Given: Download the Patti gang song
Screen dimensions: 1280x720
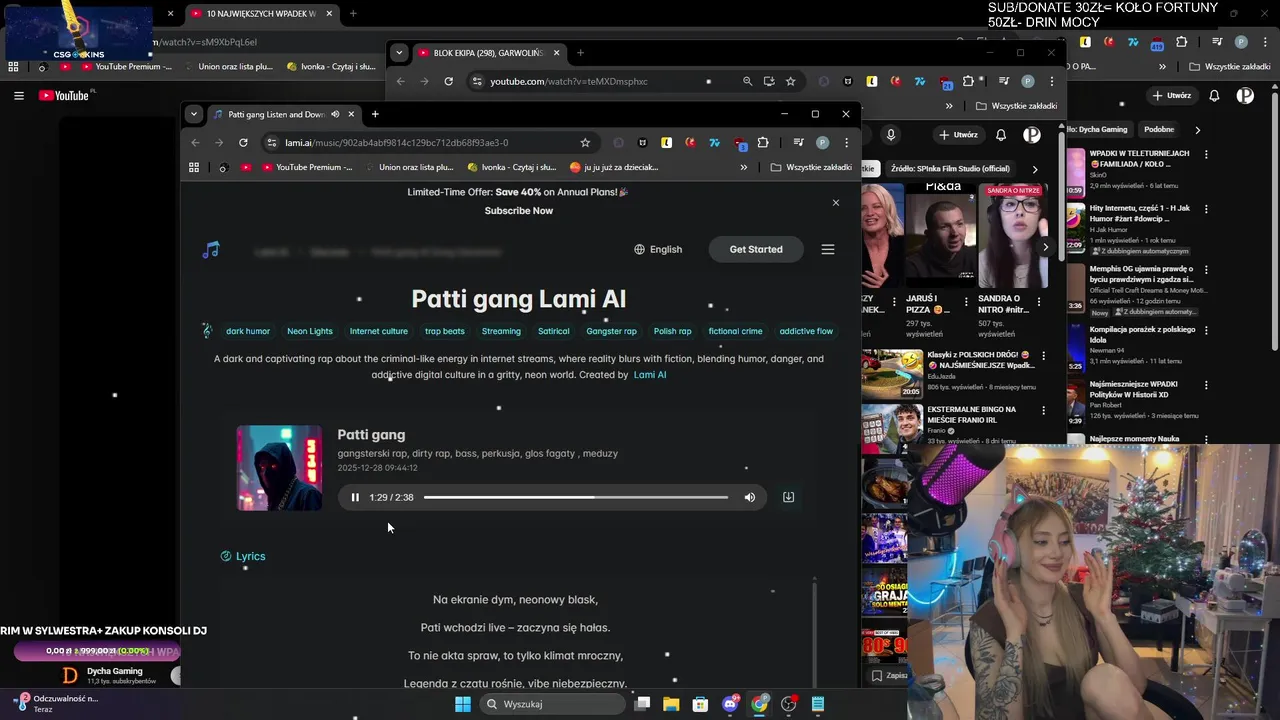Looking at the screenshot, I should (x=788, y=497).
